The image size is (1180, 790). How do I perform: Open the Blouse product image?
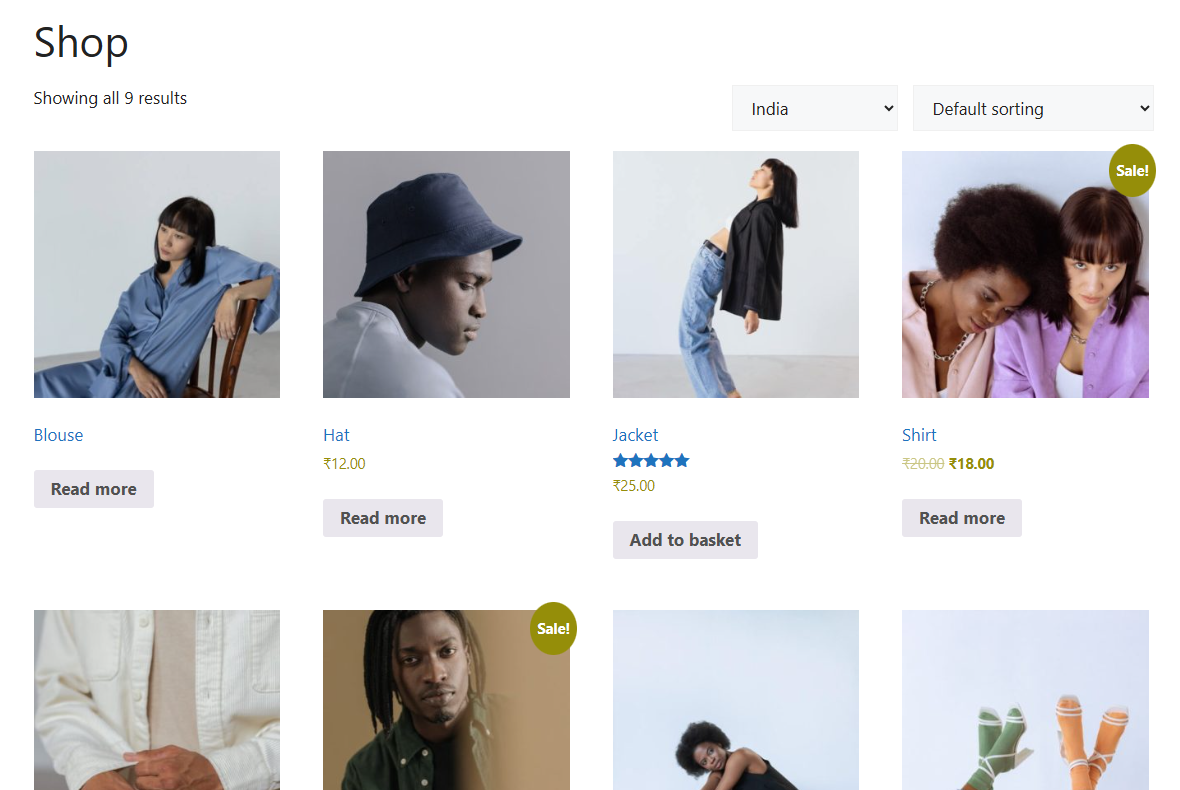157,274
